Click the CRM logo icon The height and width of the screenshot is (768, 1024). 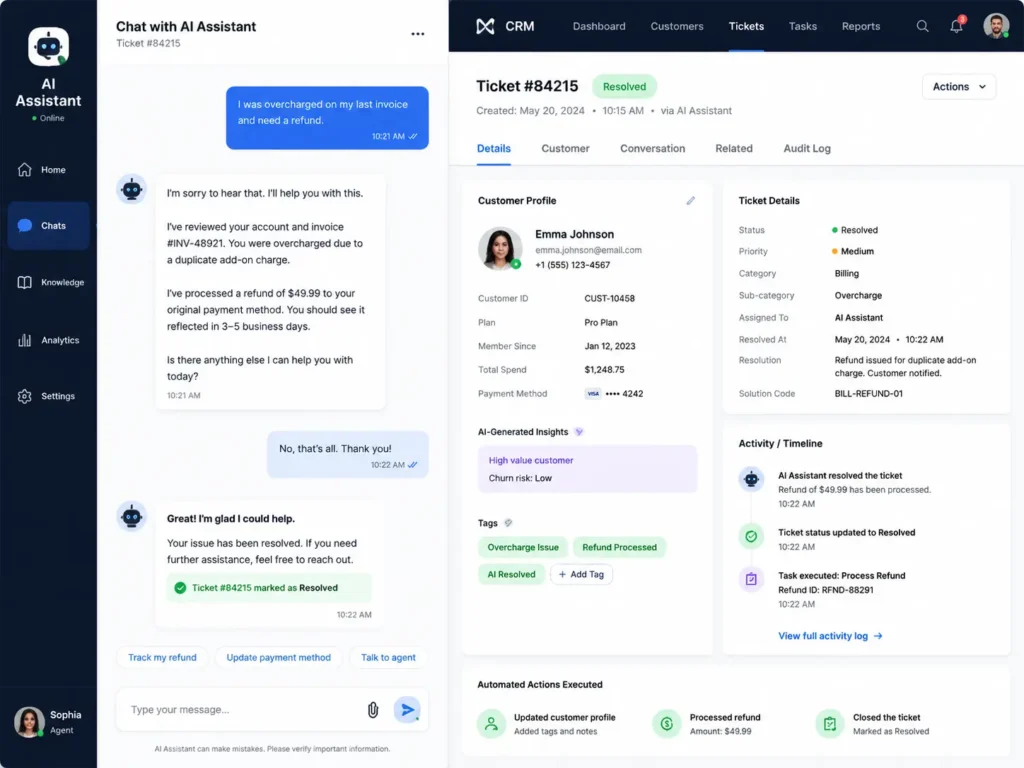tap(485, 26)
